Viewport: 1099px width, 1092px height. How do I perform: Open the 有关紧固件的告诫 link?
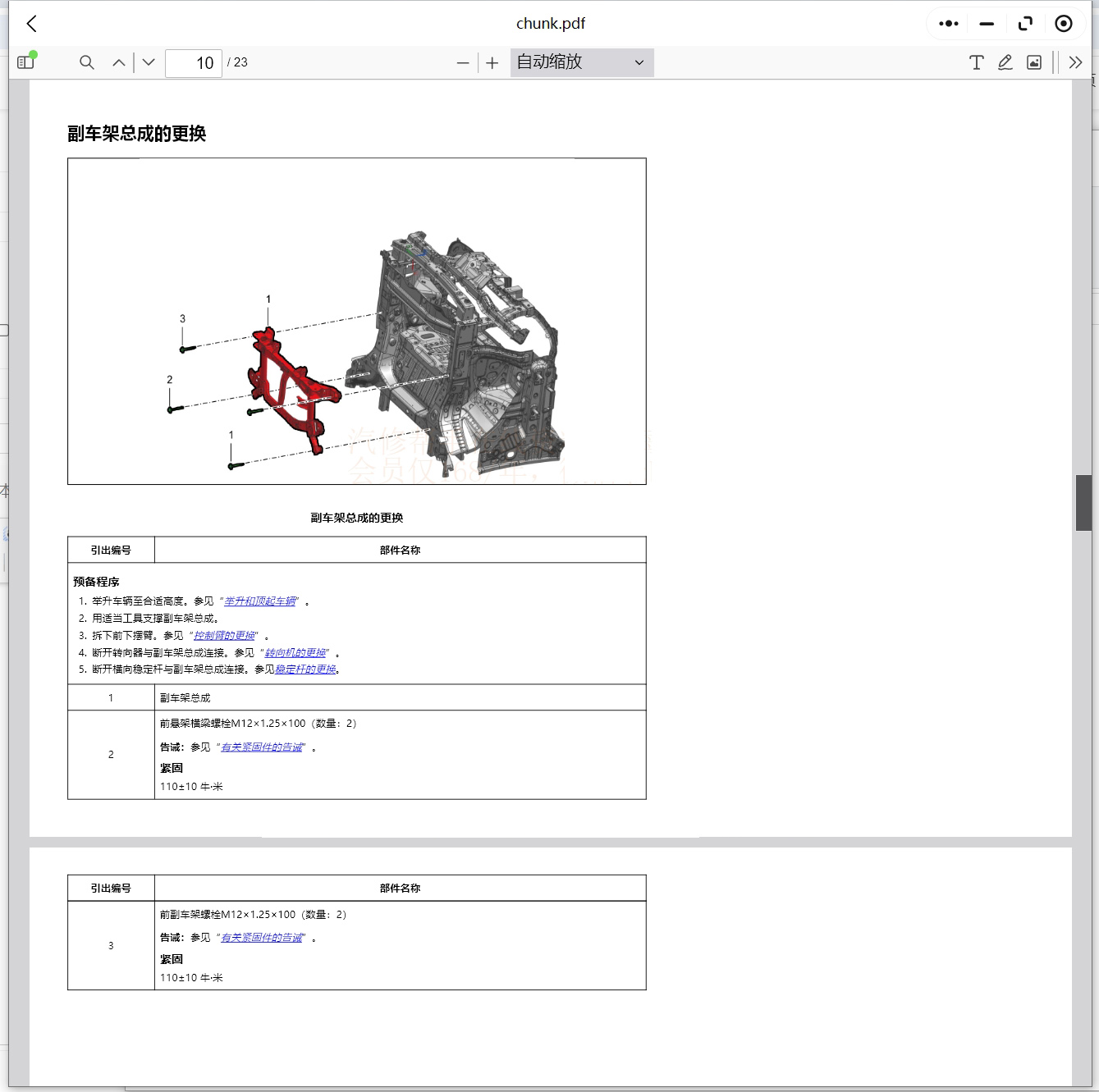pyautogui.click(x=263, y=747)
